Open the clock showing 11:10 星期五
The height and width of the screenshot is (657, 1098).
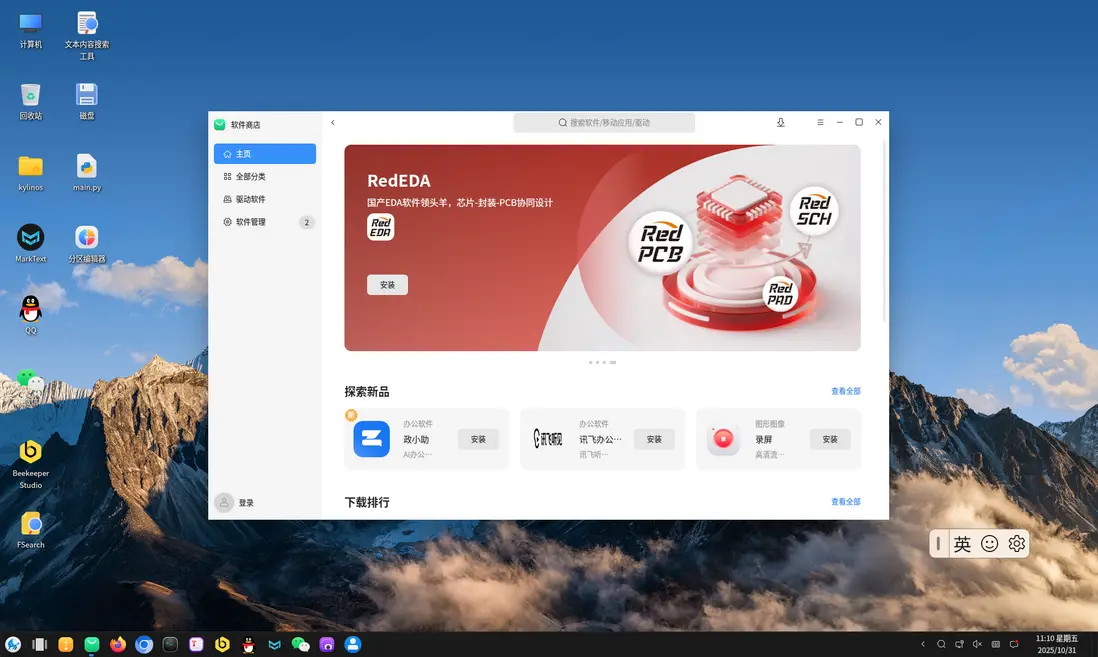(x=1057, y=644)
